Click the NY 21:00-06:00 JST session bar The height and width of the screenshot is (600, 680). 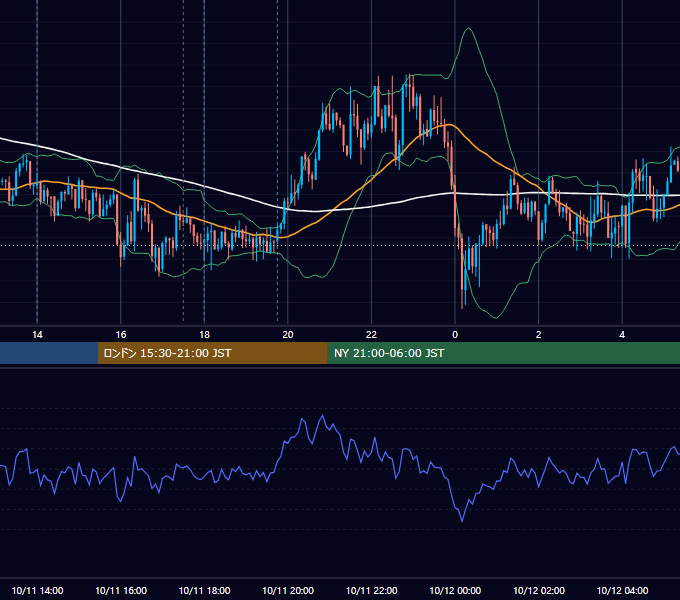point(503,353)
